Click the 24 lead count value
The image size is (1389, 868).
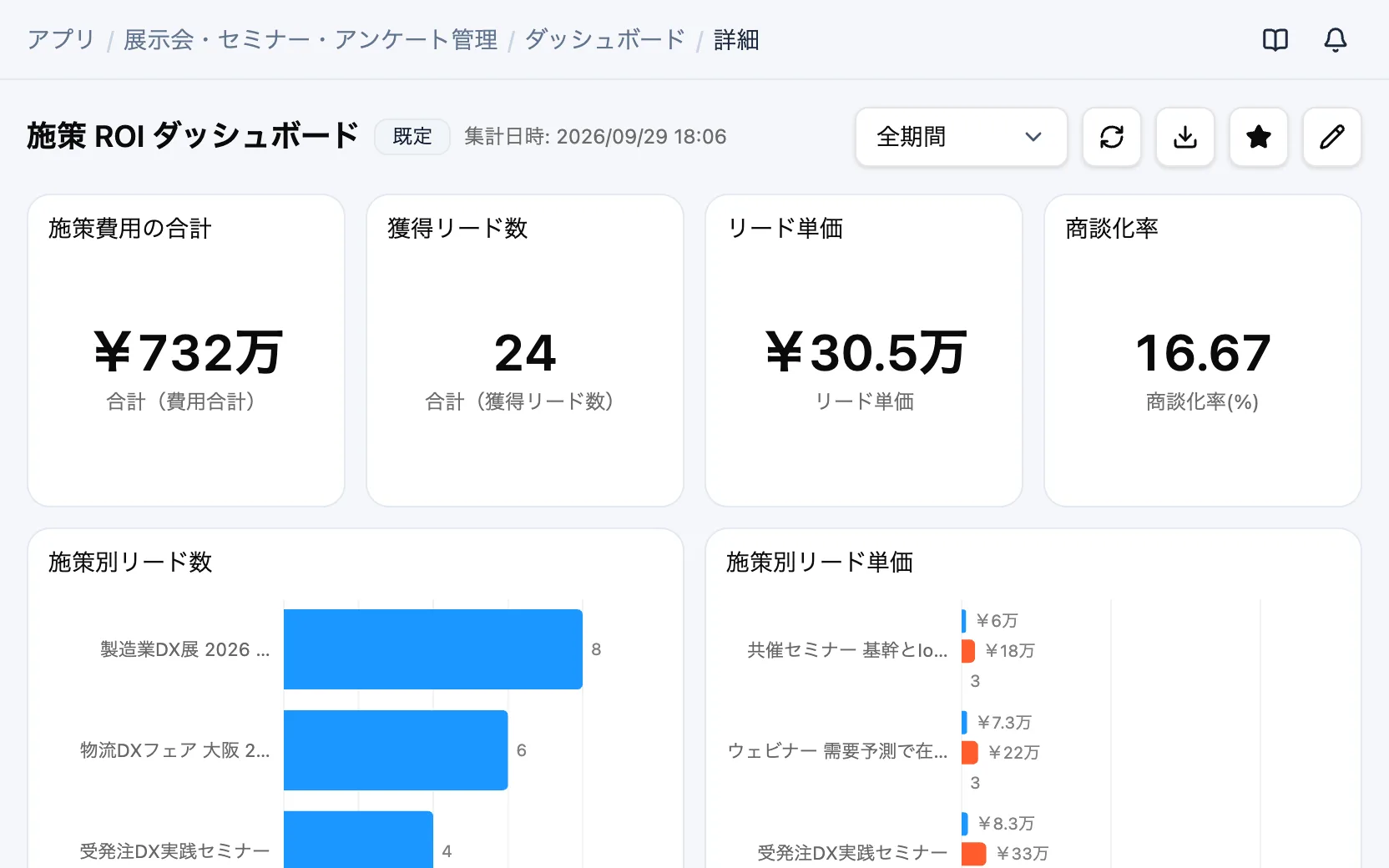(525, 353)
